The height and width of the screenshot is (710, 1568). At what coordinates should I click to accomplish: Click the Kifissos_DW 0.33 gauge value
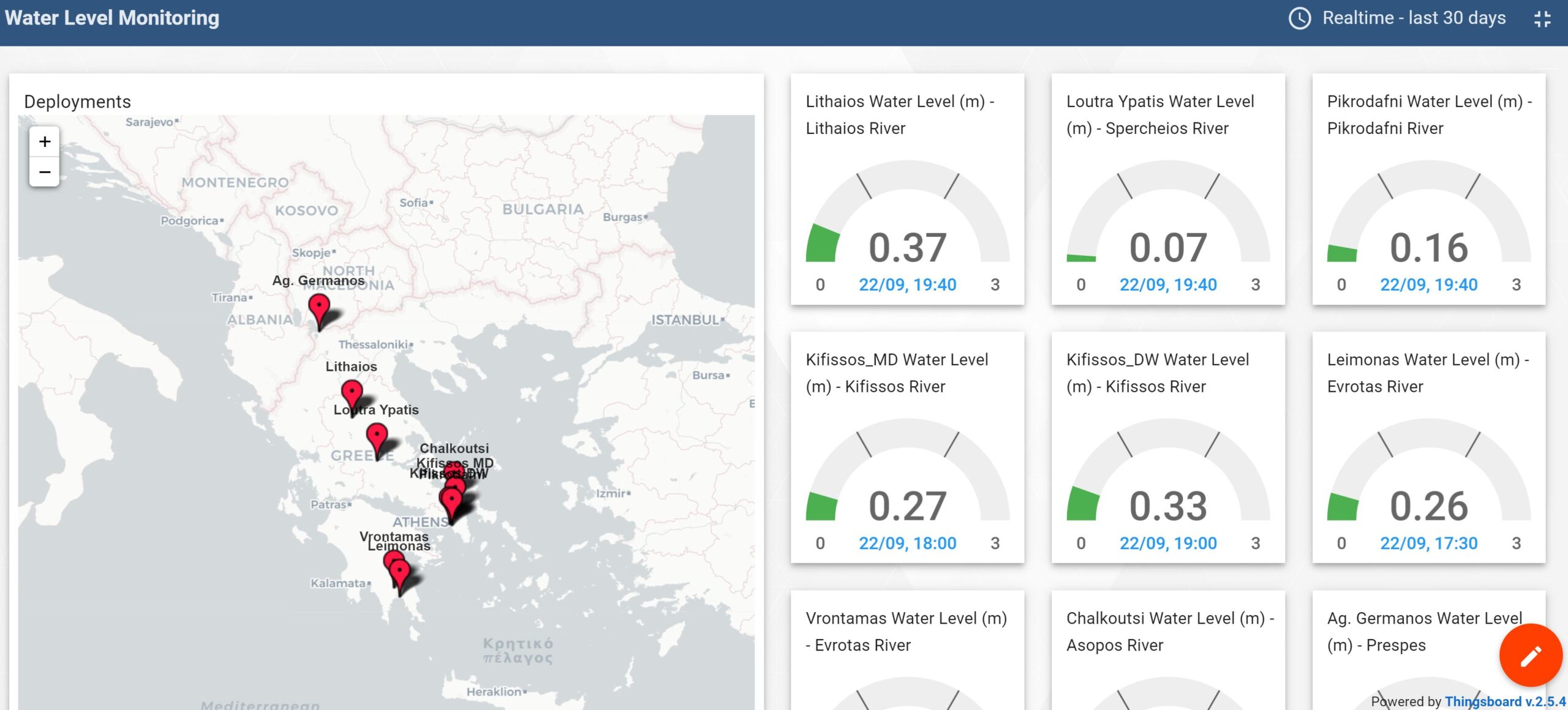(x=1168, y=506)
